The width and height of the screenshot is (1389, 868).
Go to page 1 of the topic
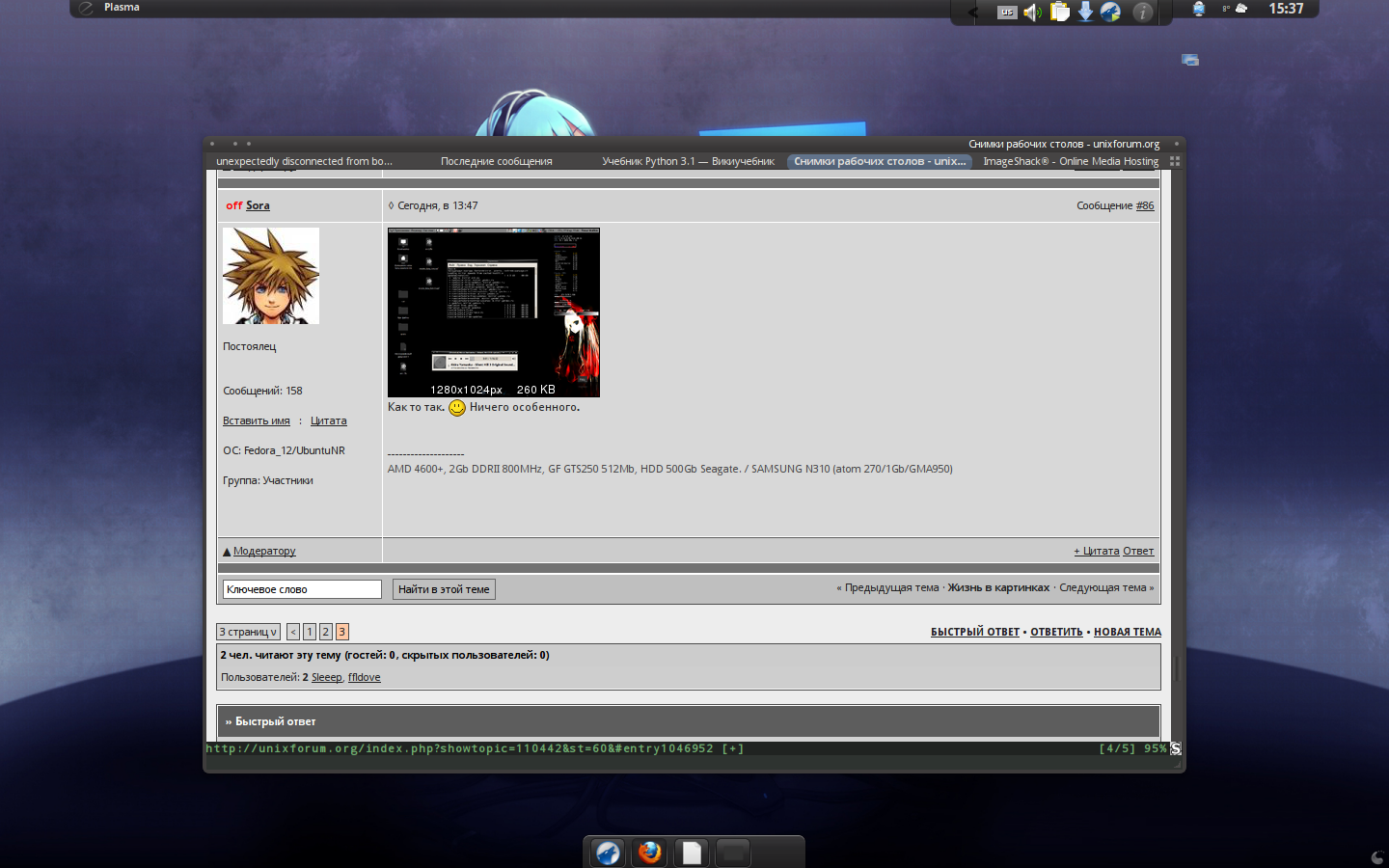pyautogui.click(x=310, y=632)
